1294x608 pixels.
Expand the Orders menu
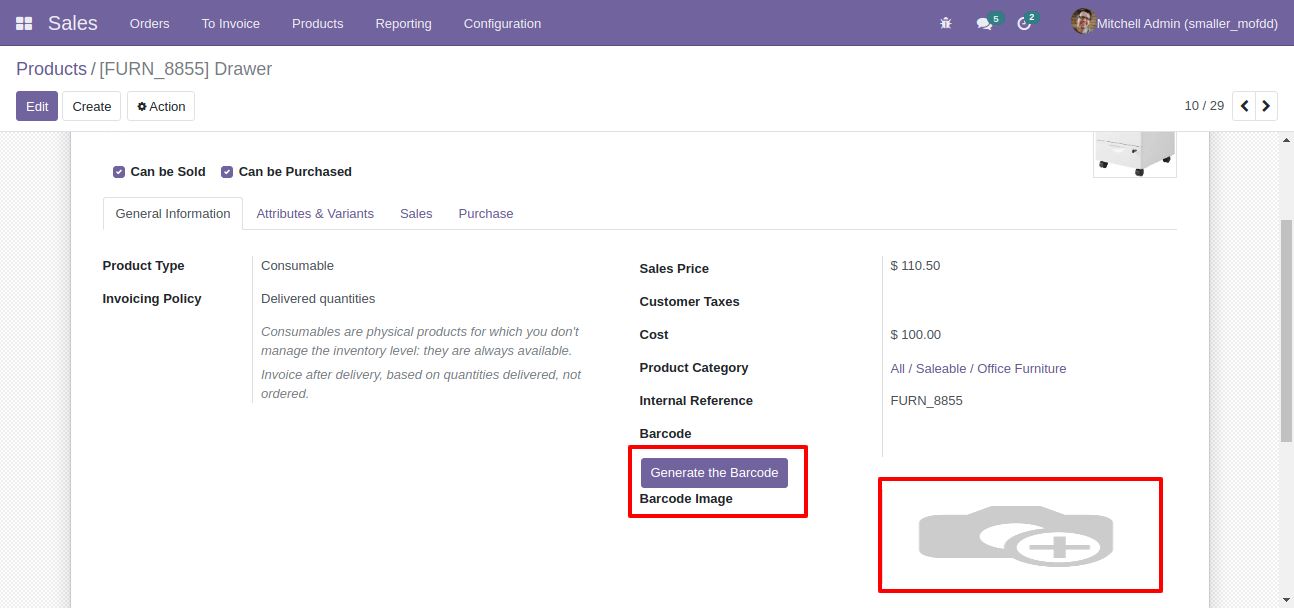coord(150,23)
